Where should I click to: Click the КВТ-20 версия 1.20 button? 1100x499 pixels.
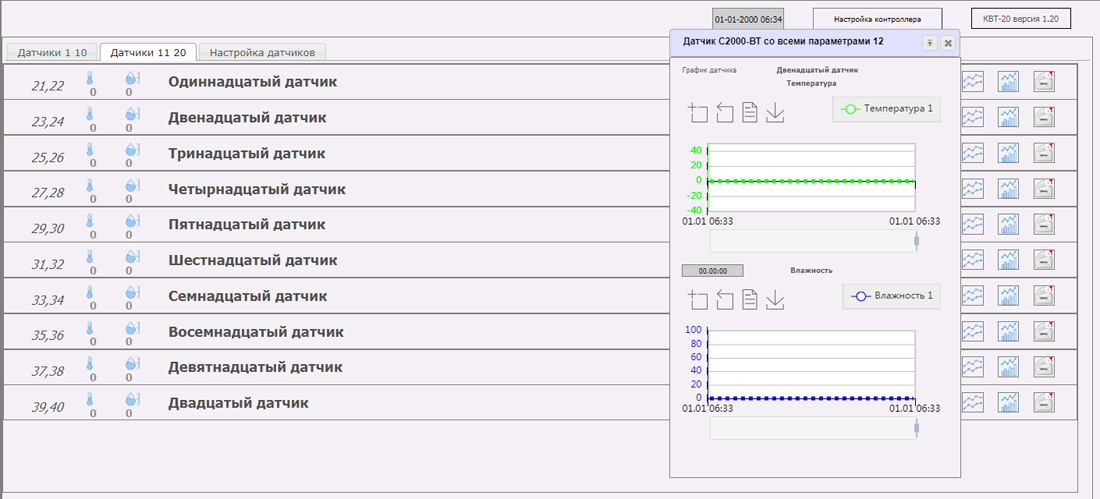1020,19
